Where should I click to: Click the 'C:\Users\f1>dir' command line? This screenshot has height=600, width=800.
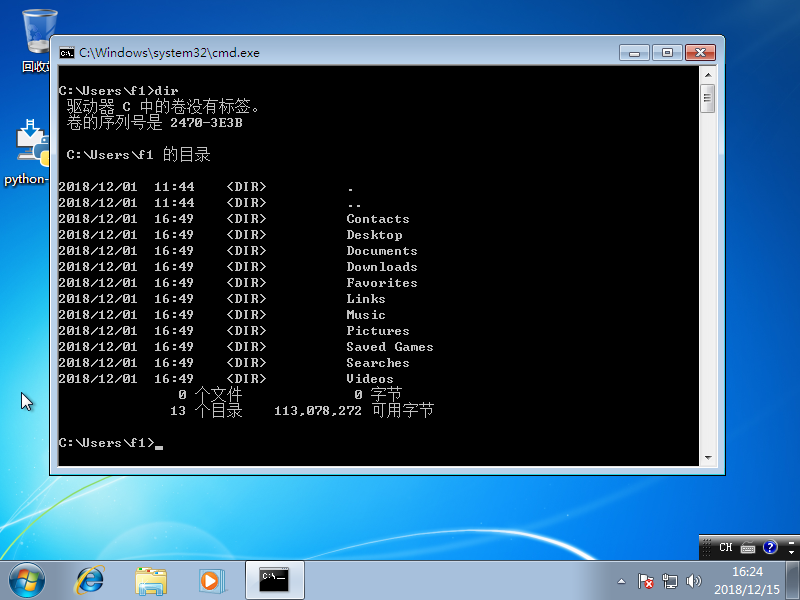(118, 91)
